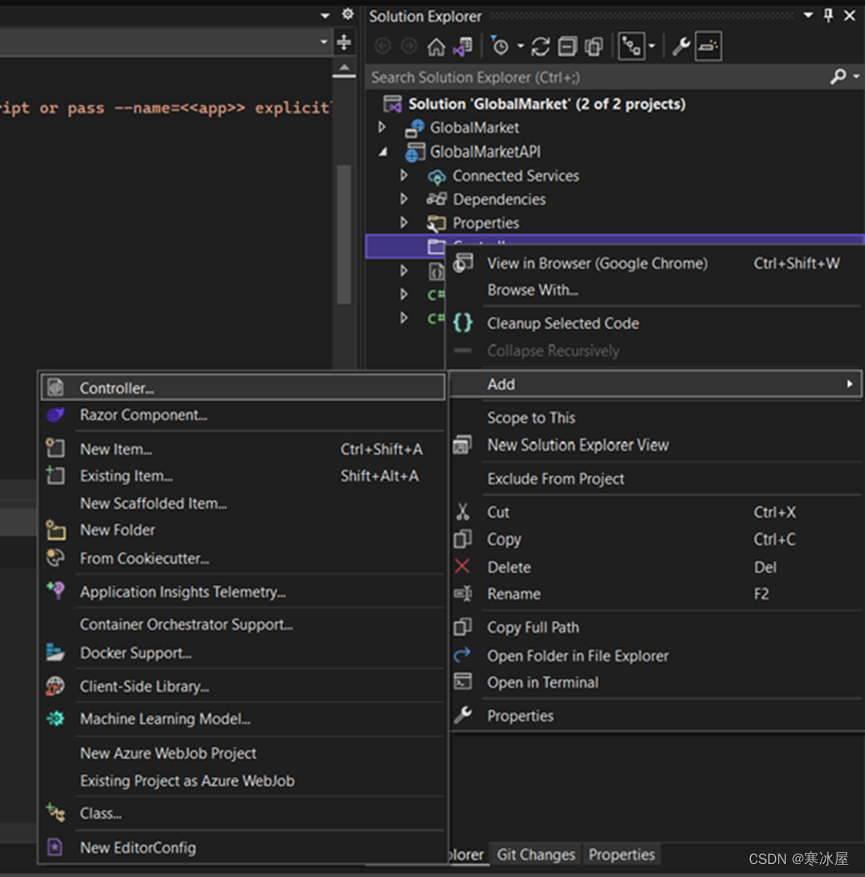Choose Existing Project as Azure WebJob
The height and width of the screenshot is (877, 865).
[243, 781]
